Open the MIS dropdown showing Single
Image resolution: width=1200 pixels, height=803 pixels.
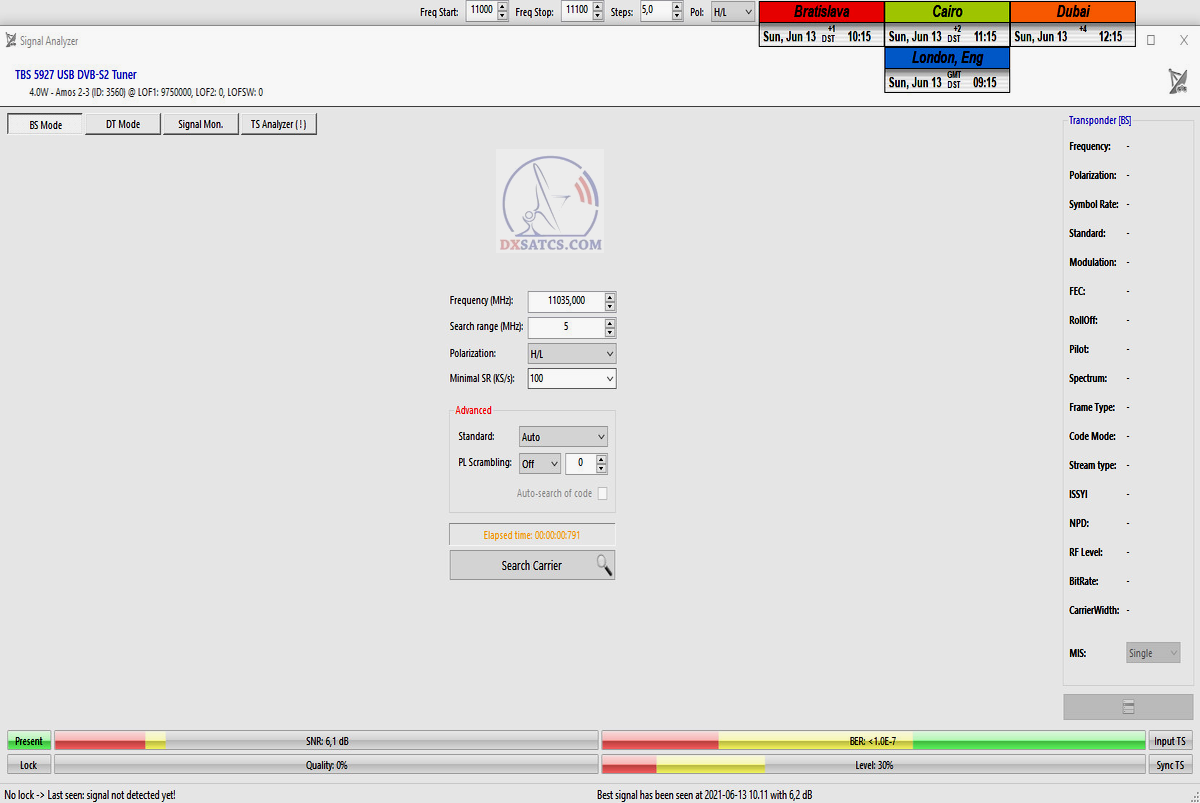click(x=1153, y=653)
